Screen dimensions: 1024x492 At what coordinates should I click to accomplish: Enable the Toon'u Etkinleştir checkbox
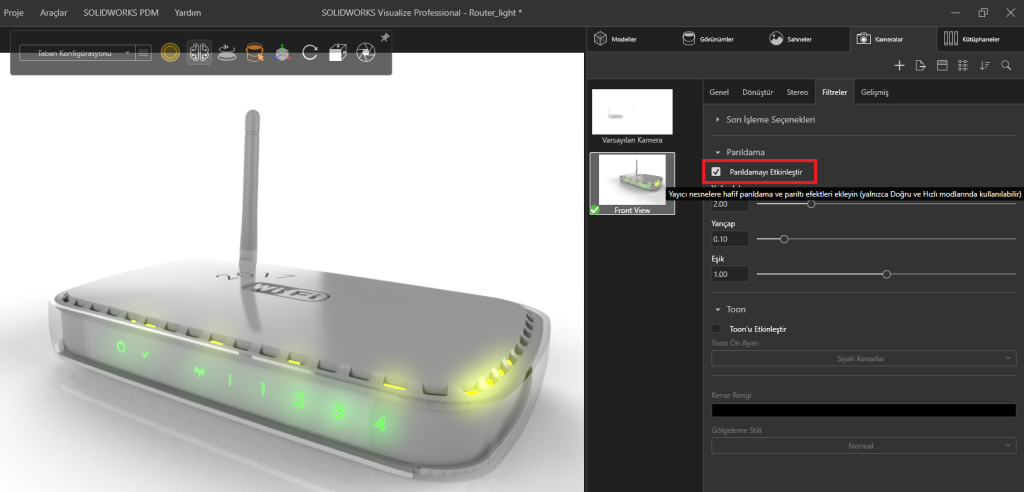click(x=716, y=328)
